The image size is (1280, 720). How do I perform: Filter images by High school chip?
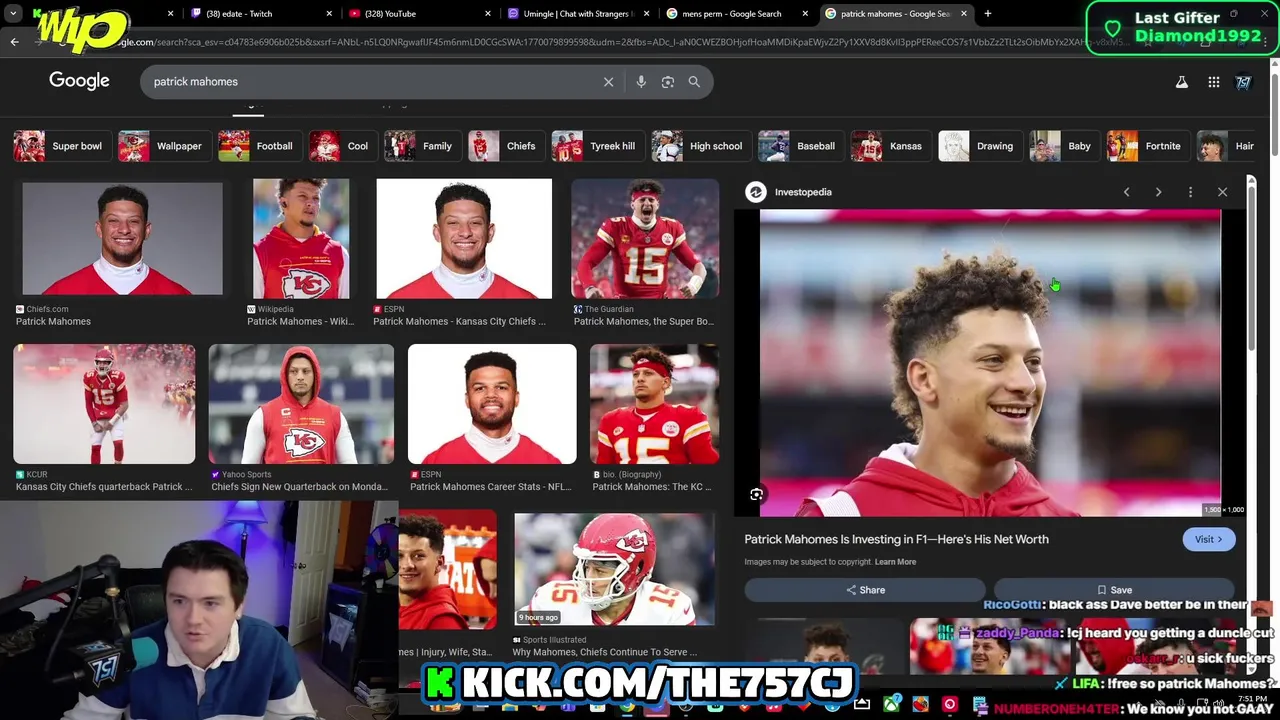click(x=701, y=146)
